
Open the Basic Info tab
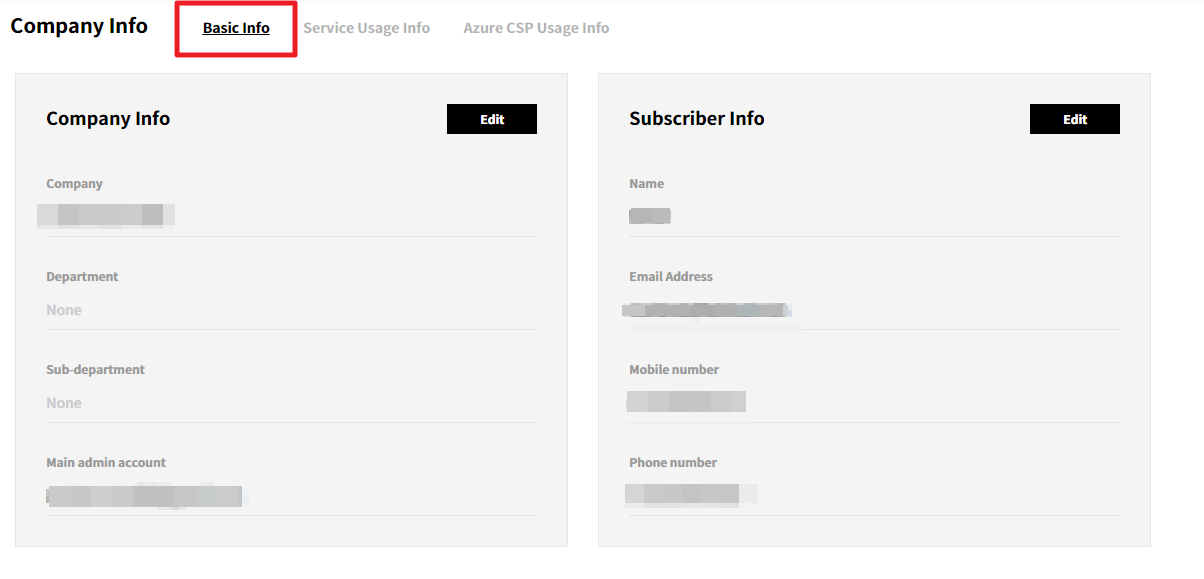[x=236, y=28]
